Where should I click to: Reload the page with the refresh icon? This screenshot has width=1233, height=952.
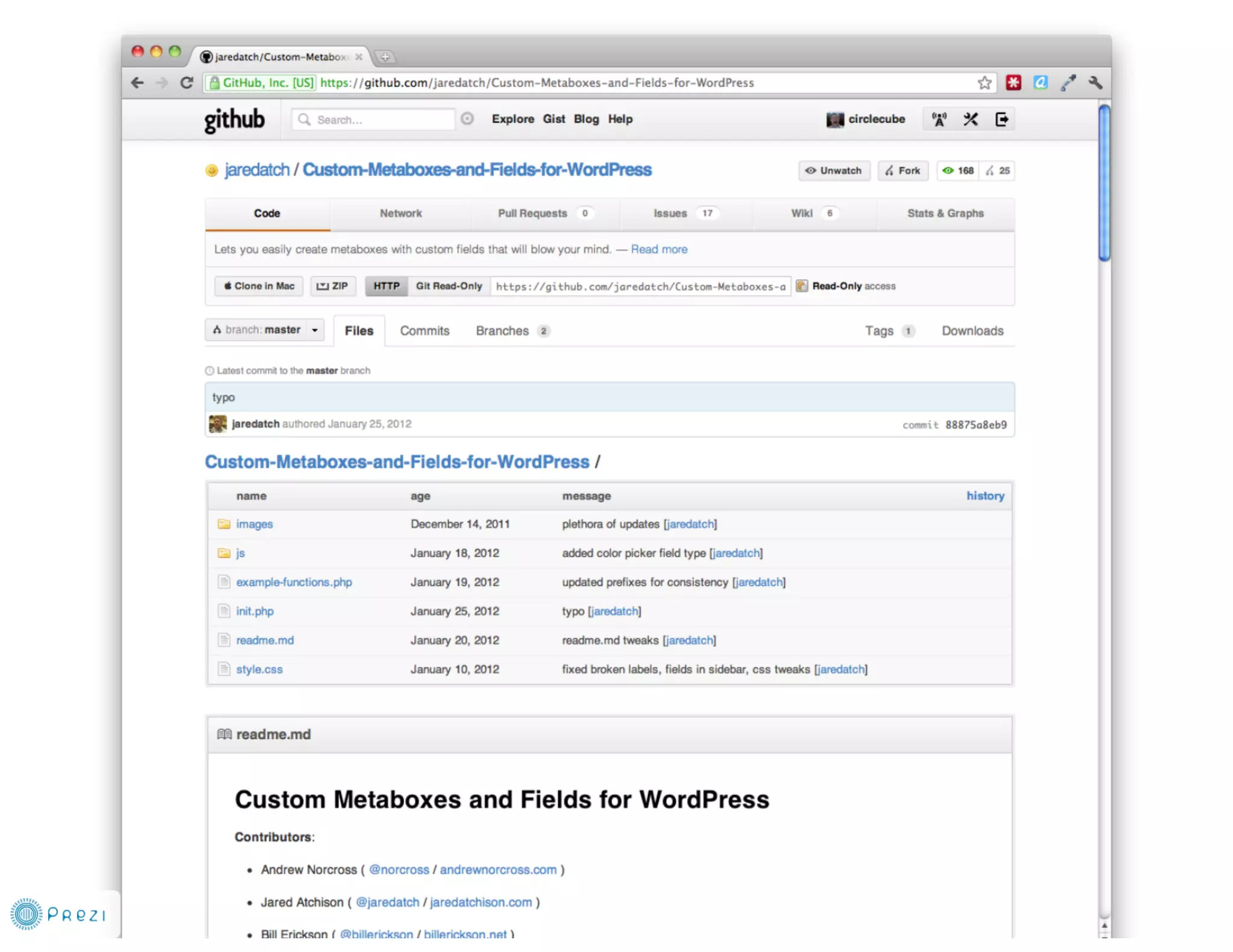[x=187, y=82]
